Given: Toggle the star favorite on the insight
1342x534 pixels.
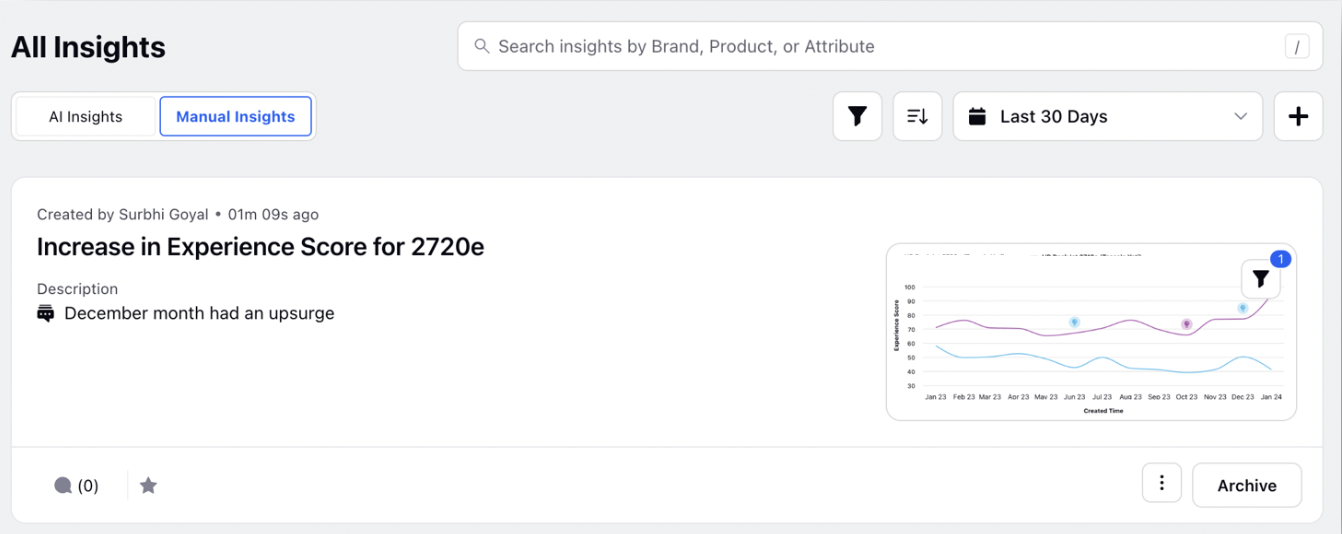Looking at the screenshot, I should click(148, 486).
